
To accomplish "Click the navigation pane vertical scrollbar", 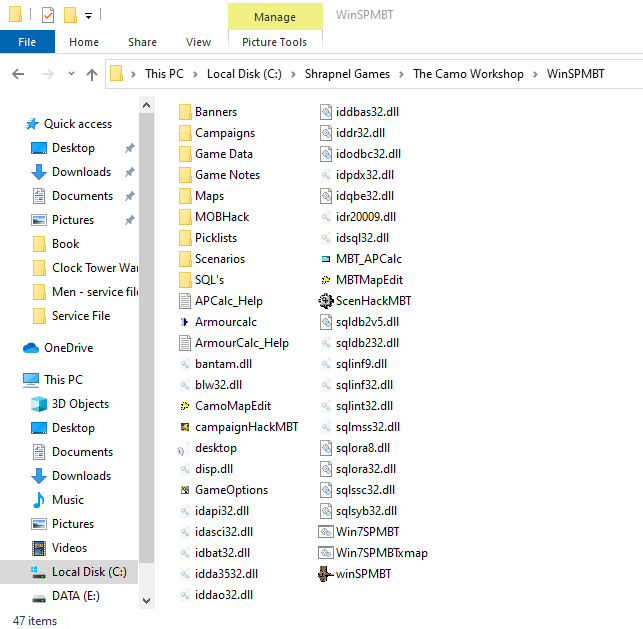I will 147,350.
